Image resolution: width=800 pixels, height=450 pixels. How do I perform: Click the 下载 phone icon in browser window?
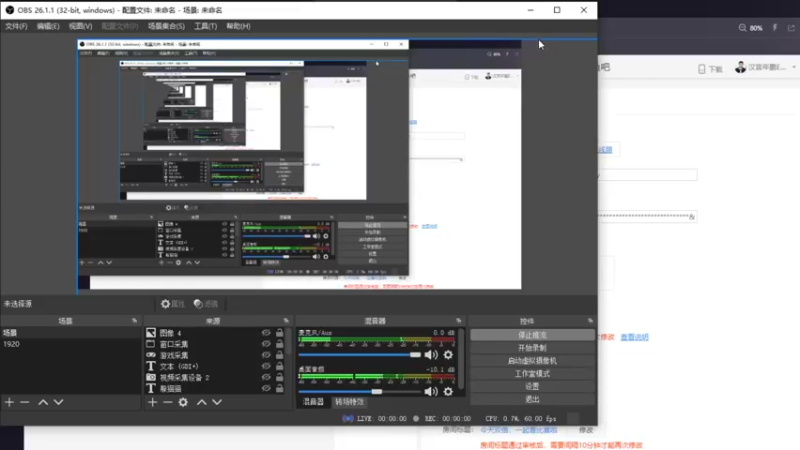coord(702,69)
